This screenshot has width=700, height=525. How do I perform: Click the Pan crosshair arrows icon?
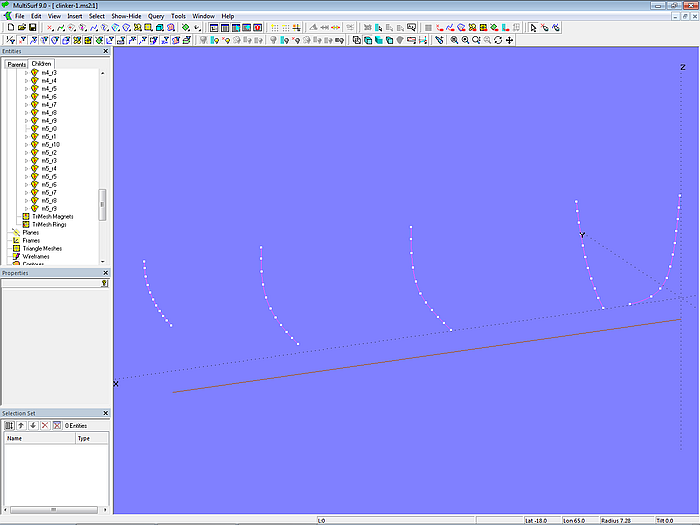point(510,40)
